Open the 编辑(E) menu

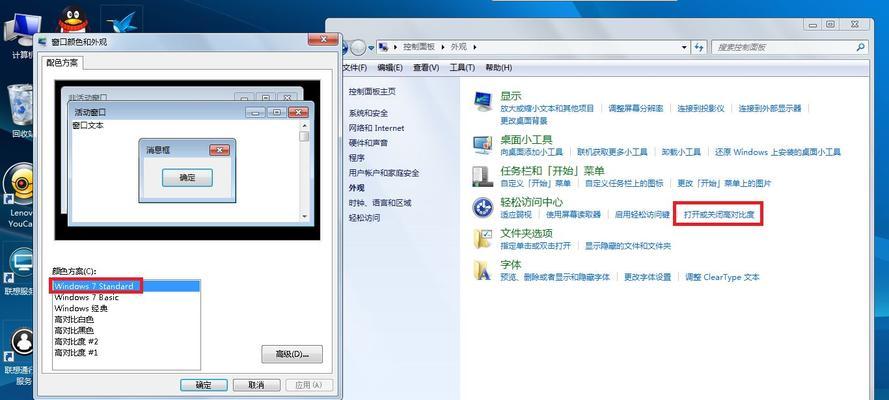[x=390, y=67]
